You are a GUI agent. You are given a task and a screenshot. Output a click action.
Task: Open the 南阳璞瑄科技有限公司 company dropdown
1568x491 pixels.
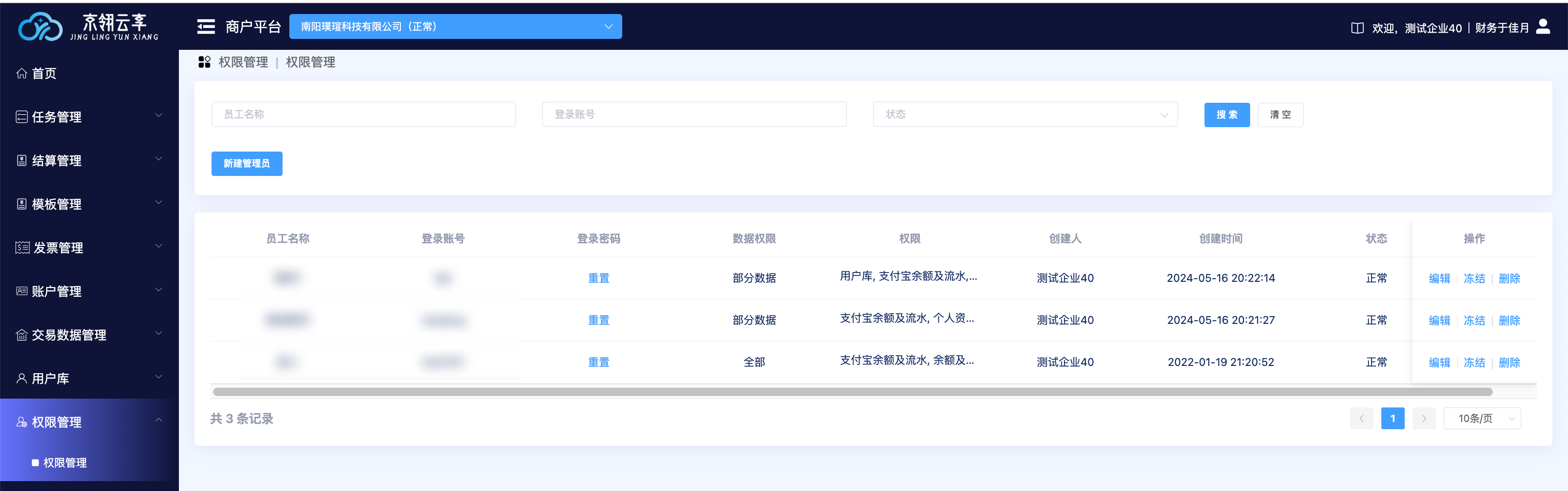click(455, 27)
